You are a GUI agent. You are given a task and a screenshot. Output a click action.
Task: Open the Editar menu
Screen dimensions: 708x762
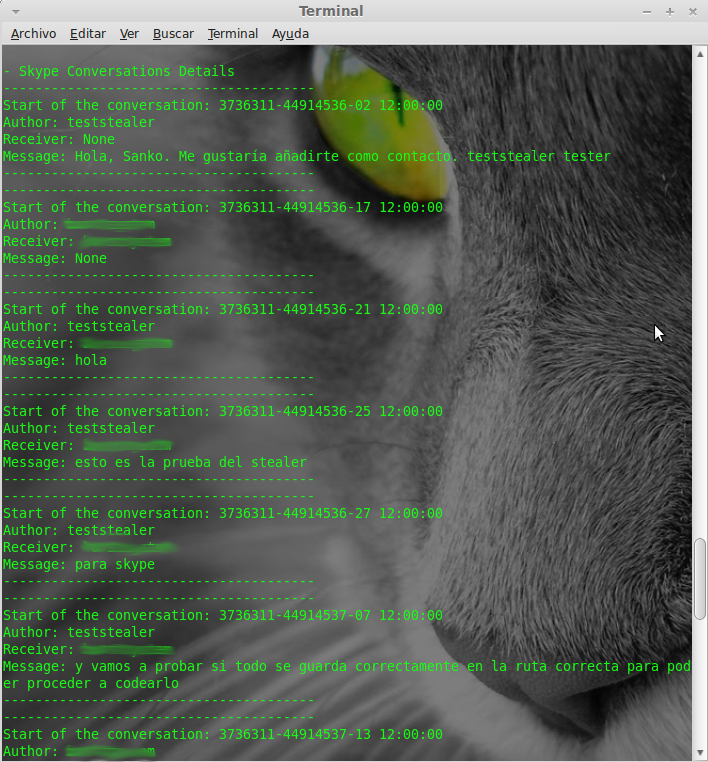[x=88, y=34]
